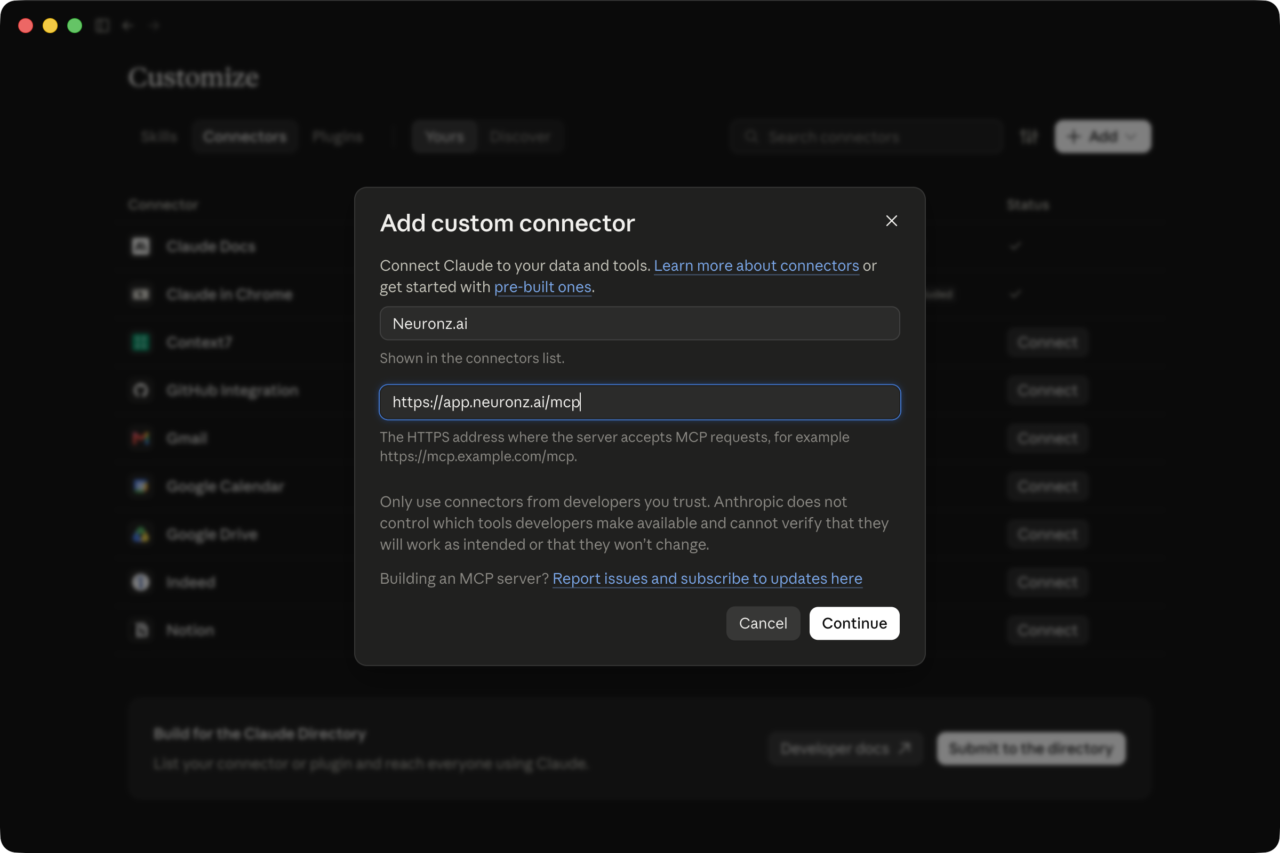Open the Learn more about connectors link

(x=756, y=266)
